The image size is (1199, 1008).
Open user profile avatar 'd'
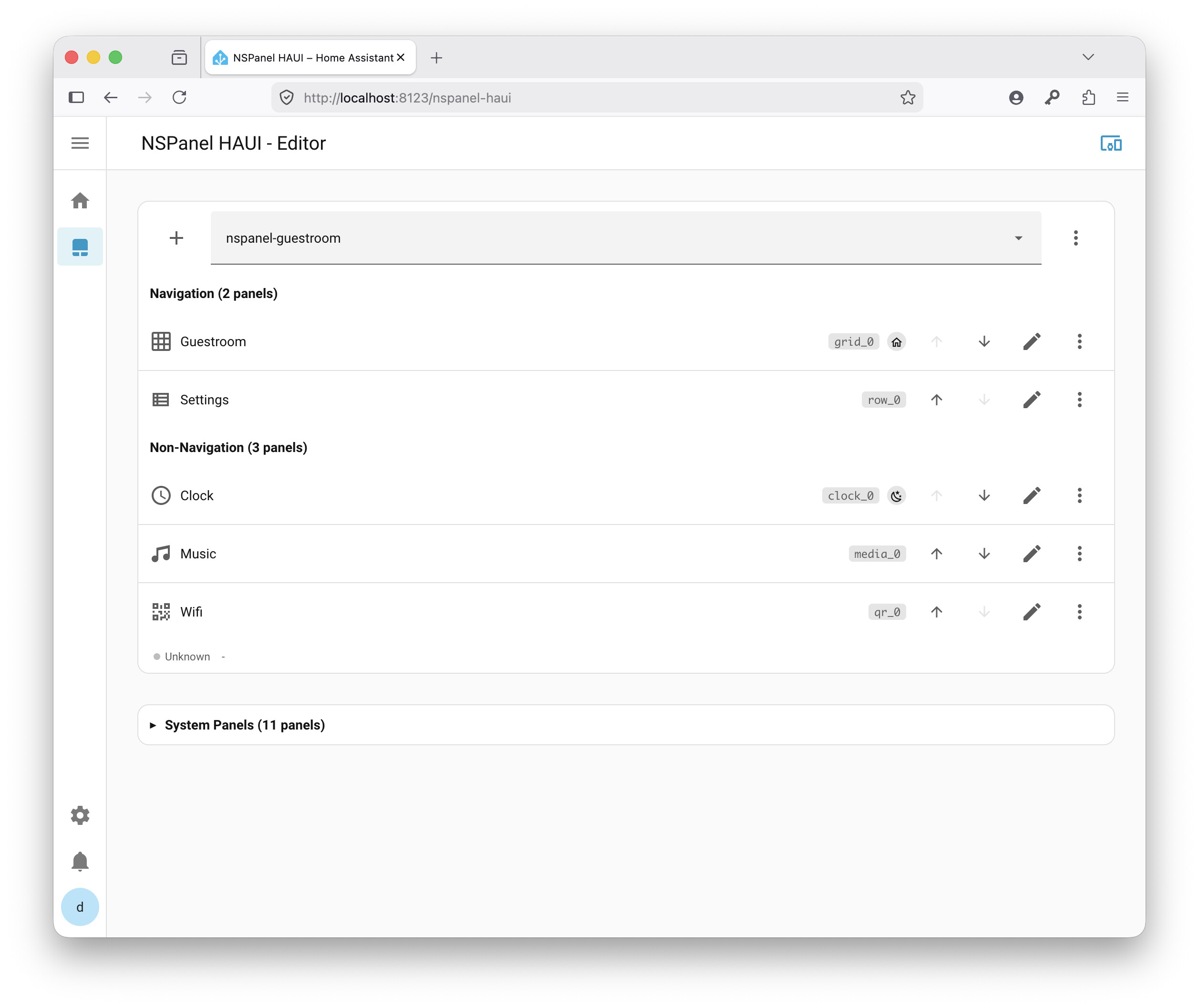click(x=80, y=906)
